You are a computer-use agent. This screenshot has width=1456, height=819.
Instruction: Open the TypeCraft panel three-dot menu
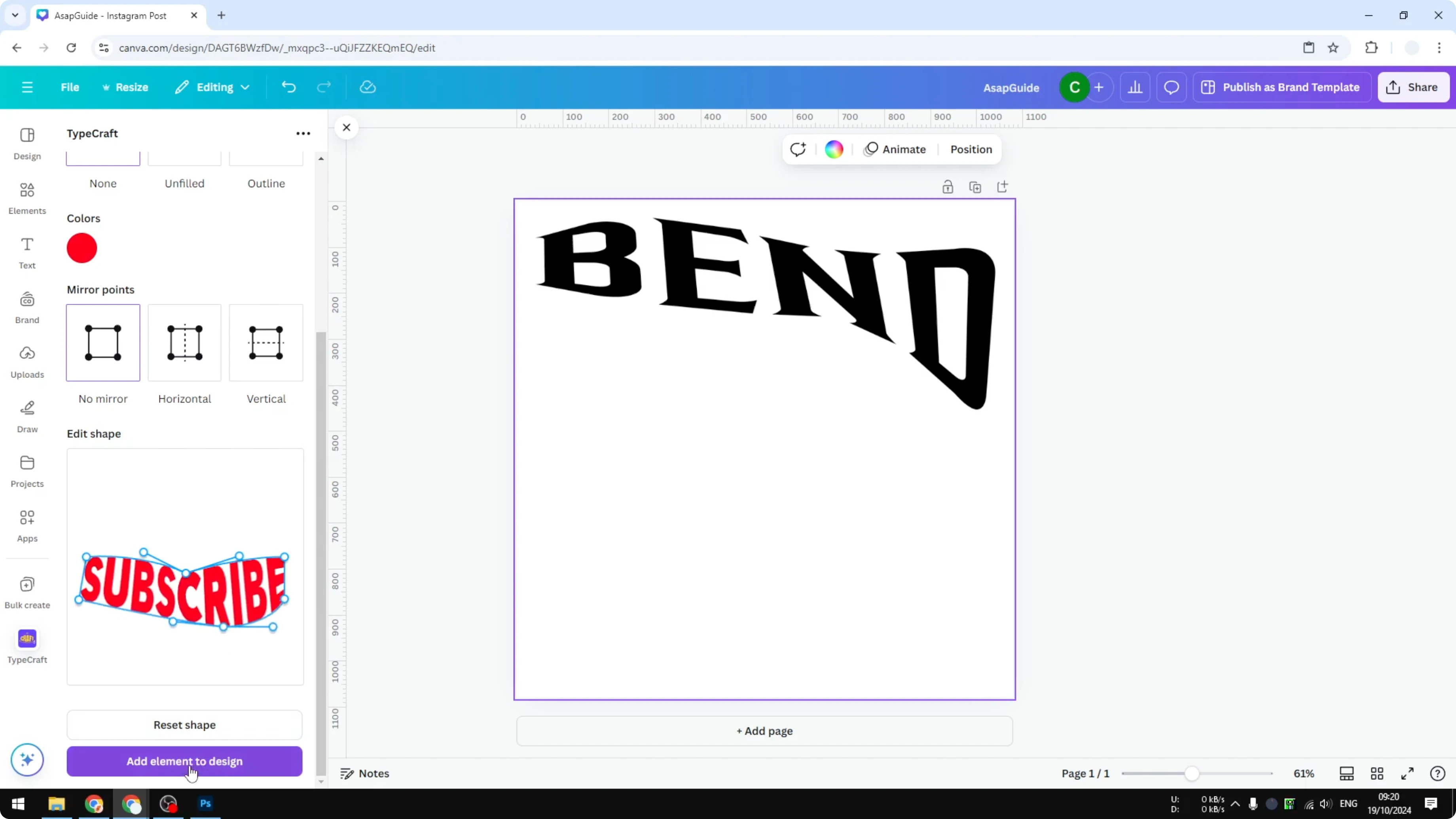[303, 133]
